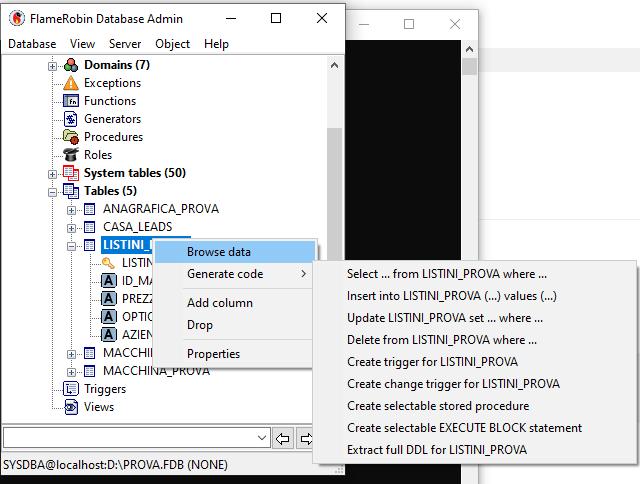Select Extract full DDL for LISTINI_PROVA
Image resolution: width=640 pixels, height=484 pixels.
click(437, 450)
